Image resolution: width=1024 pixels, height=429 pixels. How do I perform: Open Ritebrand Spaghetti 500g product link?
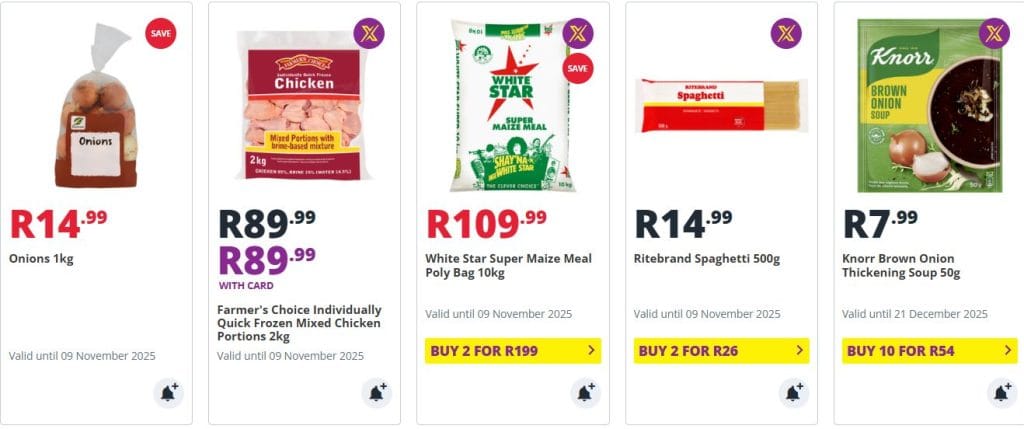(707, 259)
